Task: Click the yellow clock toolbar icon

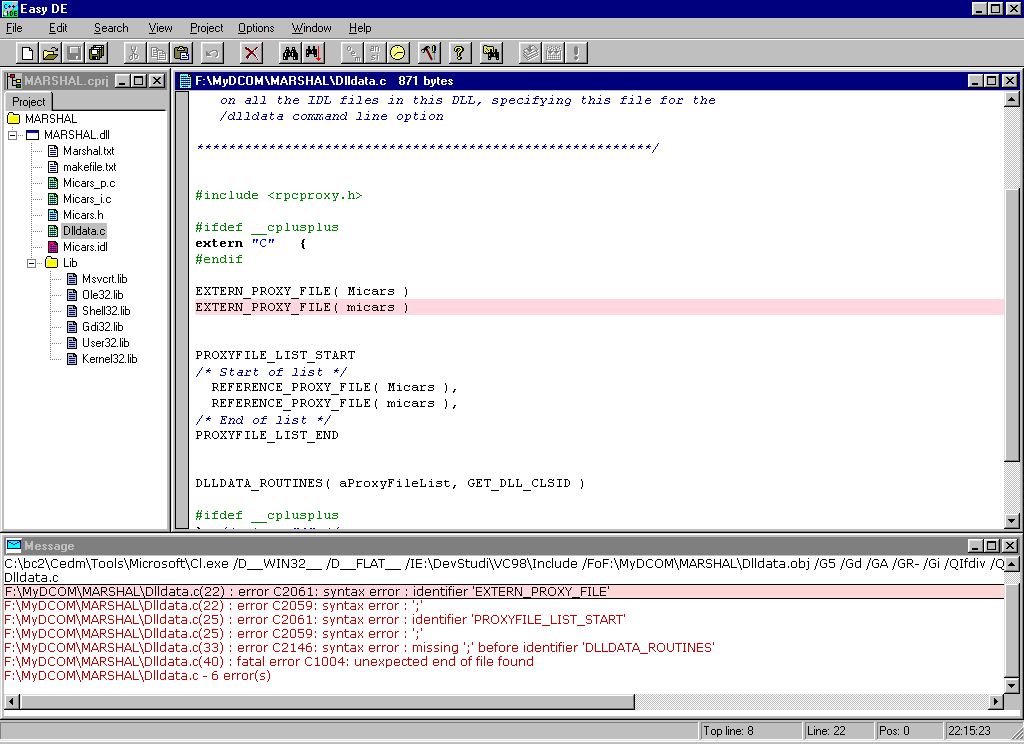Action: click(x=398, y=53)
